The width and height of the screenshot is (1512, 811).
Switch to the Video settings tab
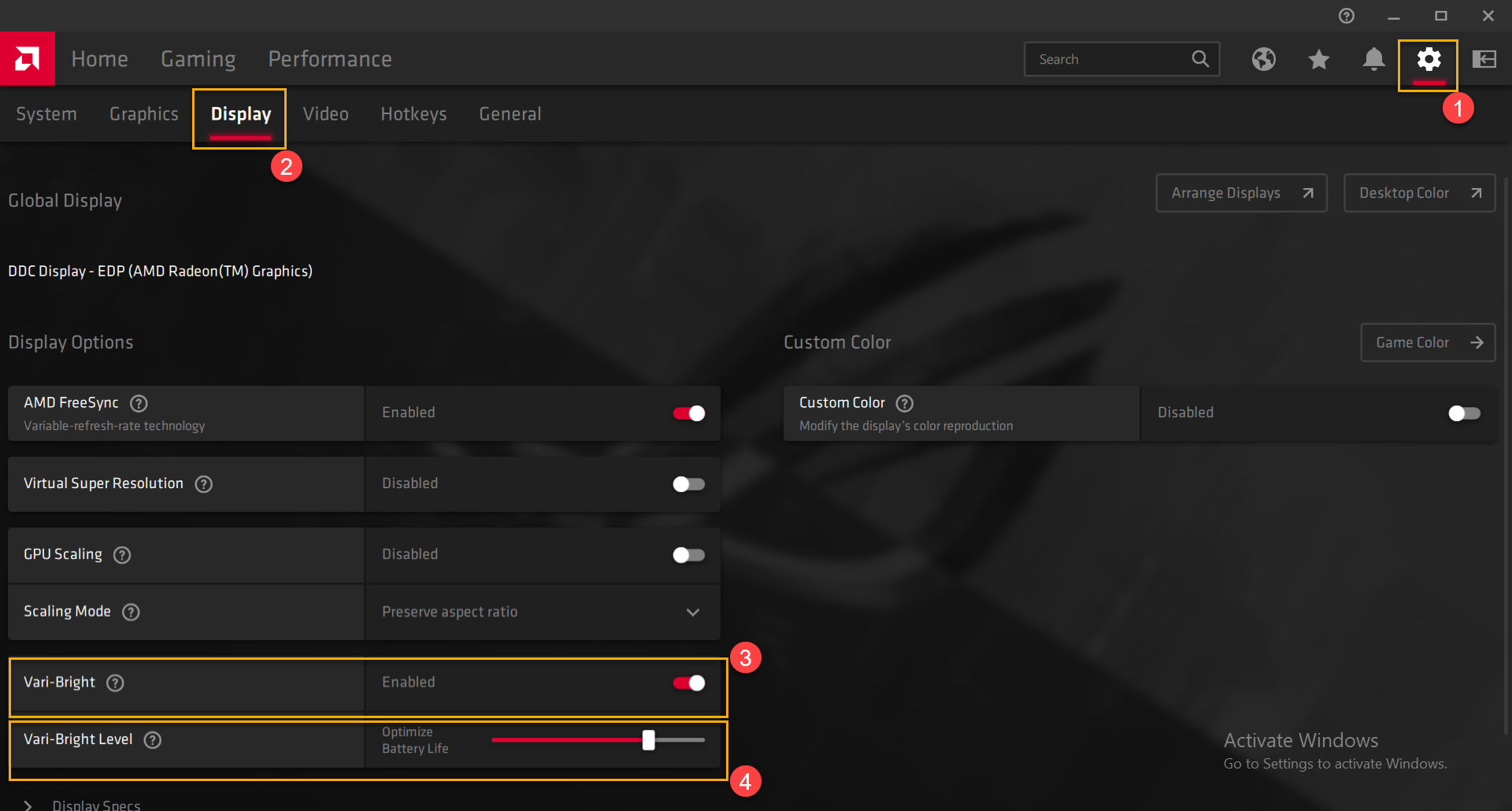[x=325, y=114]
